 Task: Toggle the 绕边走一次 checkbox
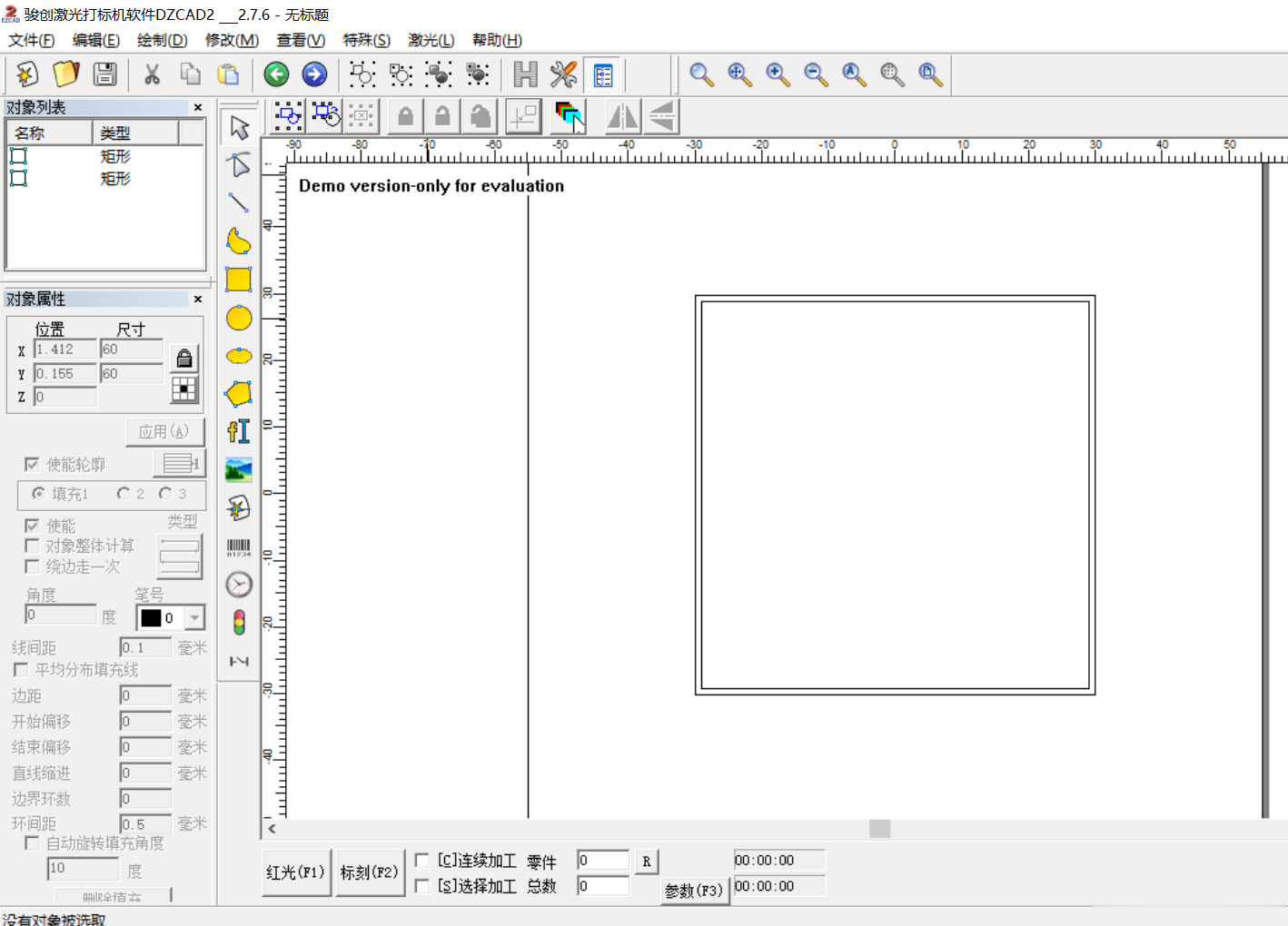pyautogui.click(x=32, y=566)
